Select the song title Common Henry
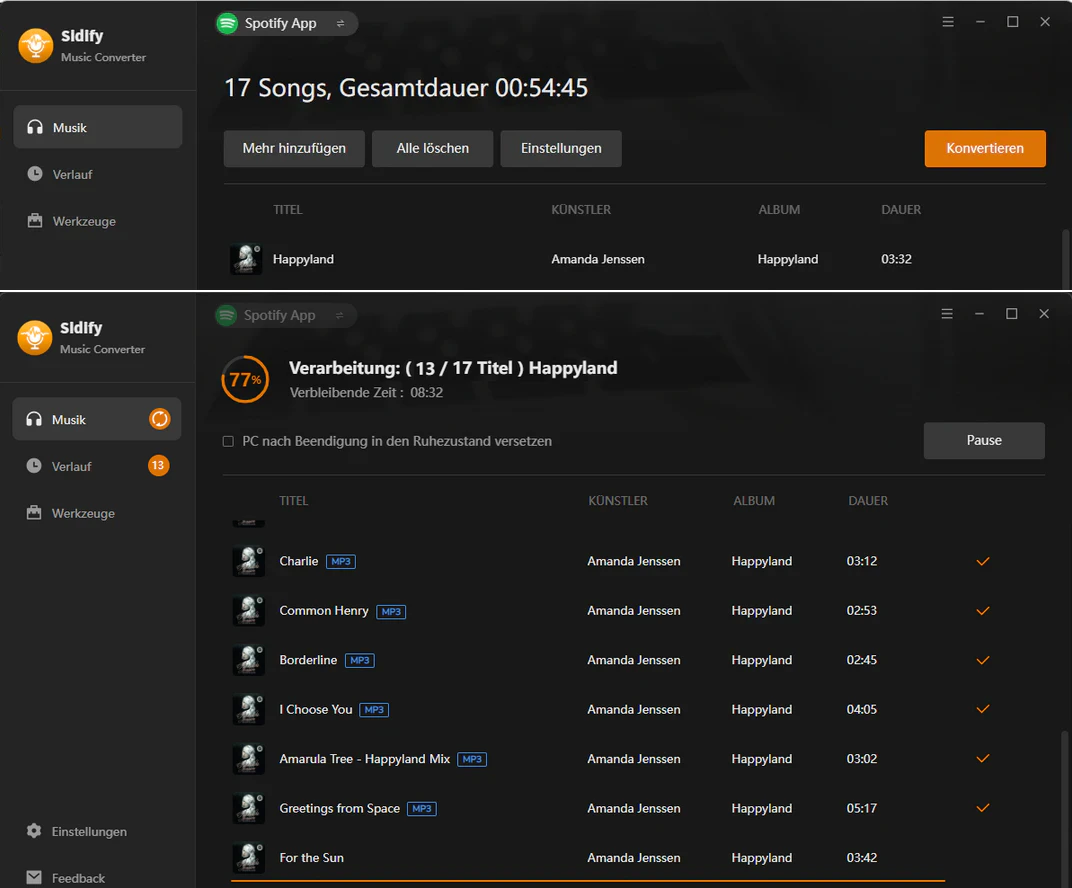Screen dimensions: 1072x888 tap(324, 610)
